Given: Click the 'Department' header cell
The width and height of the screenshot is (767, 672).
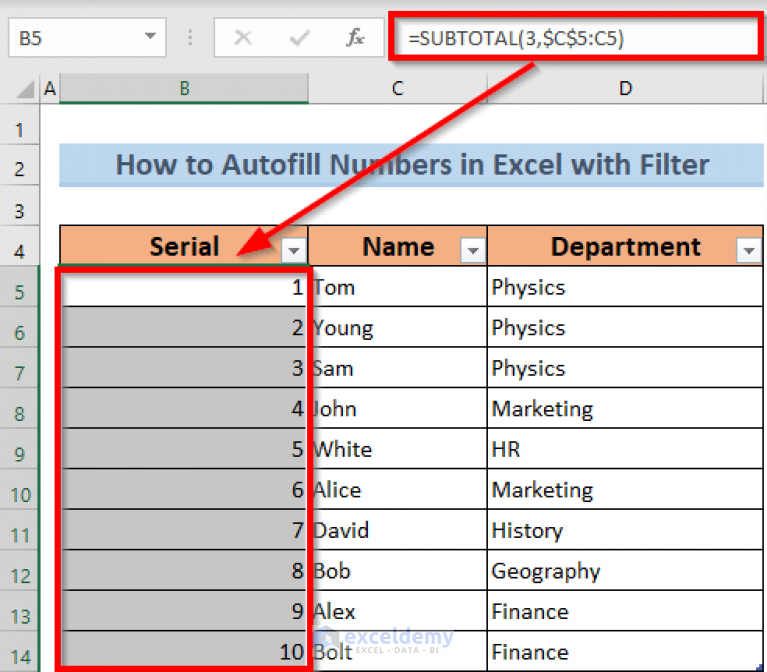Looking at the screenshot, I should [x=625, y=246].
